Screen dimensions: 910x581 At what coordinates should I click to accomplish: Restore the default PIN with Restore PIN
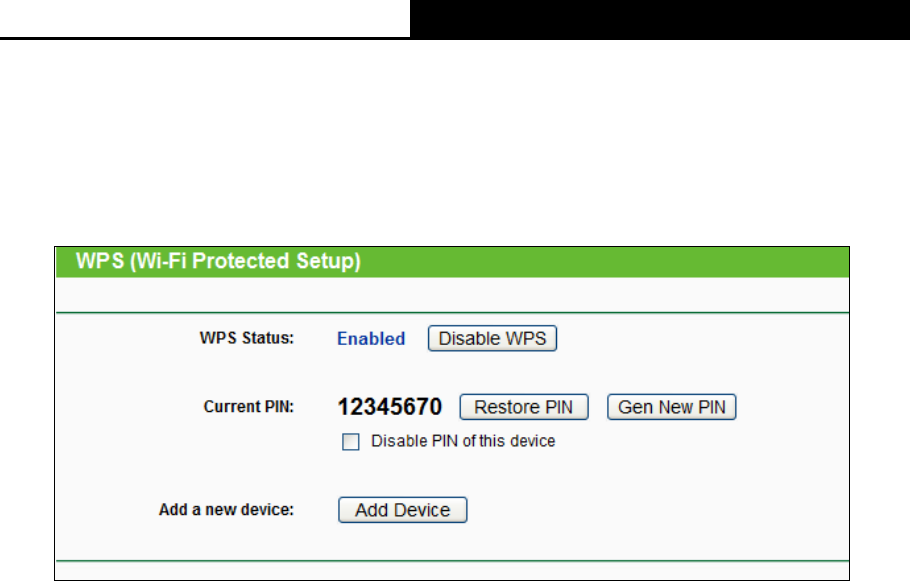click(x=523, y=407)
